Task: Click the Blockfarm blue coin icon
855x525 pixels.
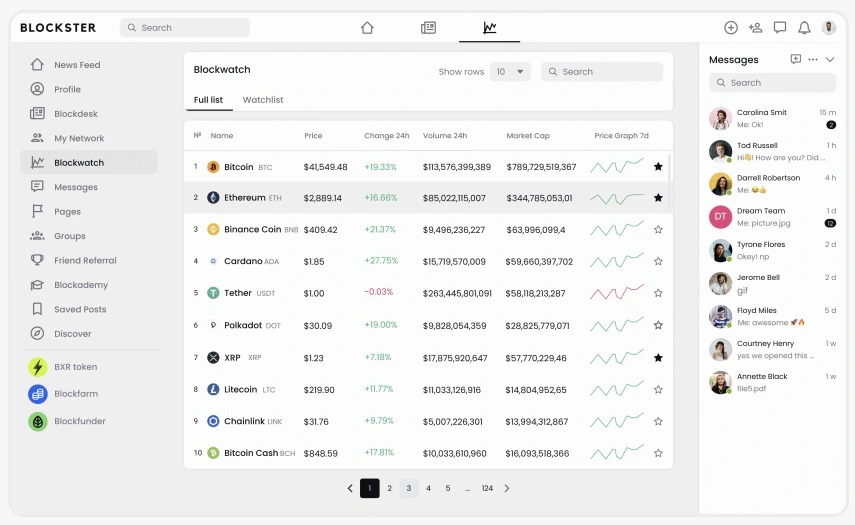Action: point(38,394)
